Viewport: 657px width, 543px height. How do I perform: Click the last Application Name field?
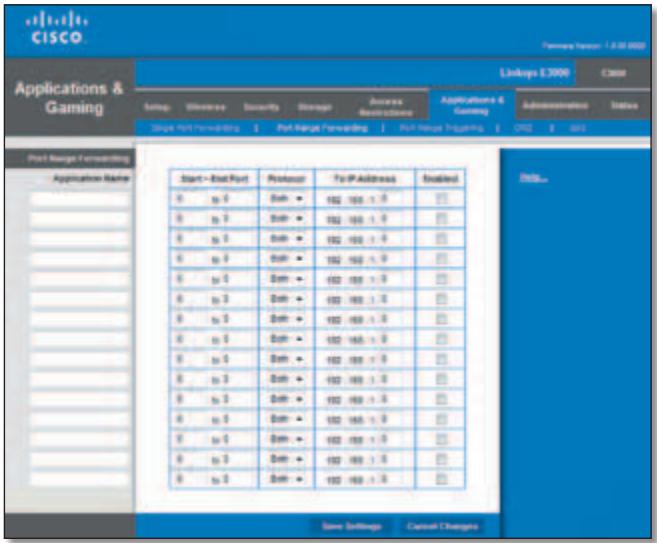pos(79,479)
